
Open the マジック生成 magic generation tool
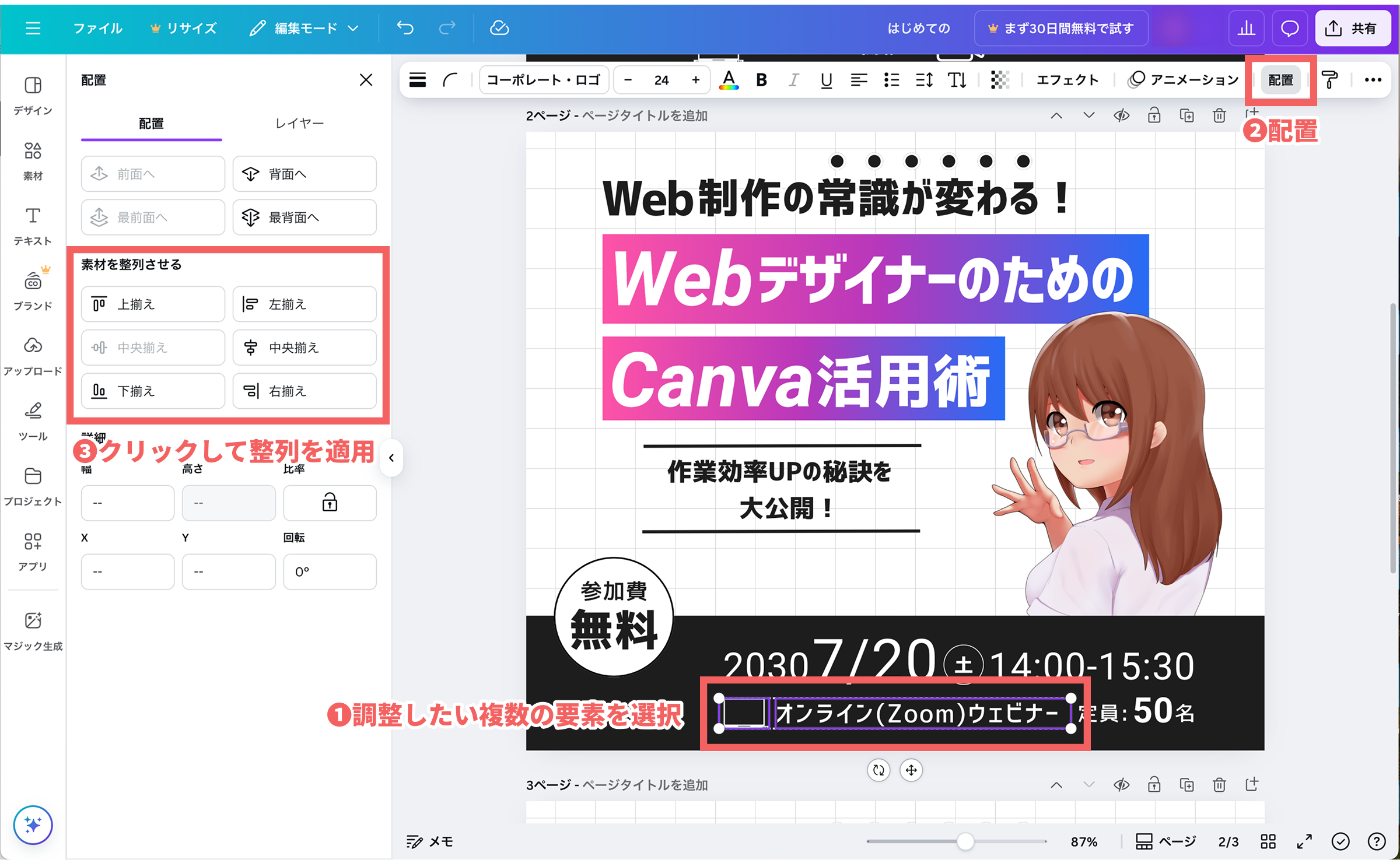point(33,630)
